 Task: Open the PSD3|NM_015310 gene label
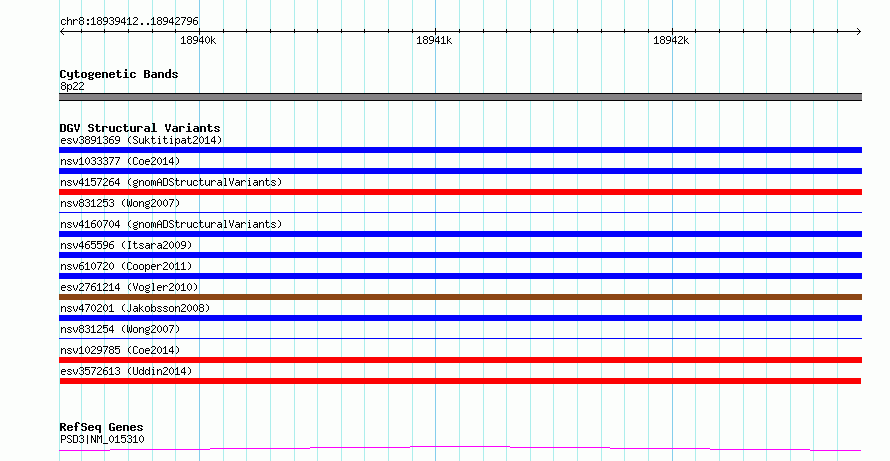(102, 439)
